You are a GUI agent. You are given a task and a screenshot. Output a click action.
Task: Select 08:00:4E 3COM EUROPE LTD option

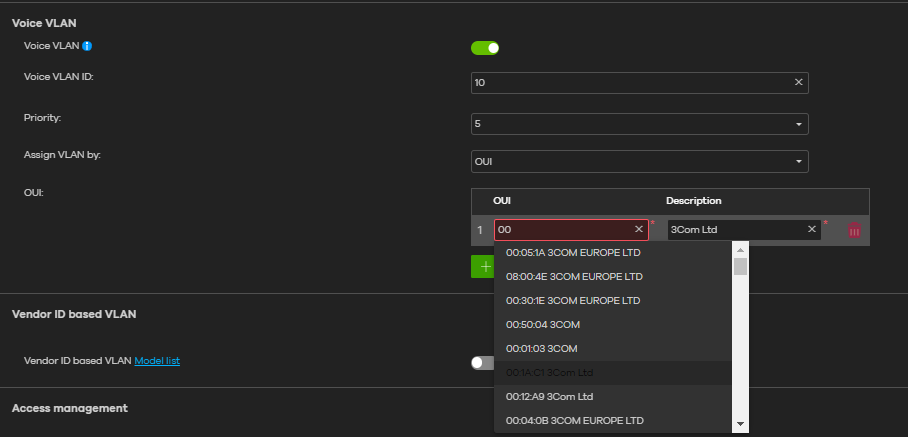tap(574, 276)
